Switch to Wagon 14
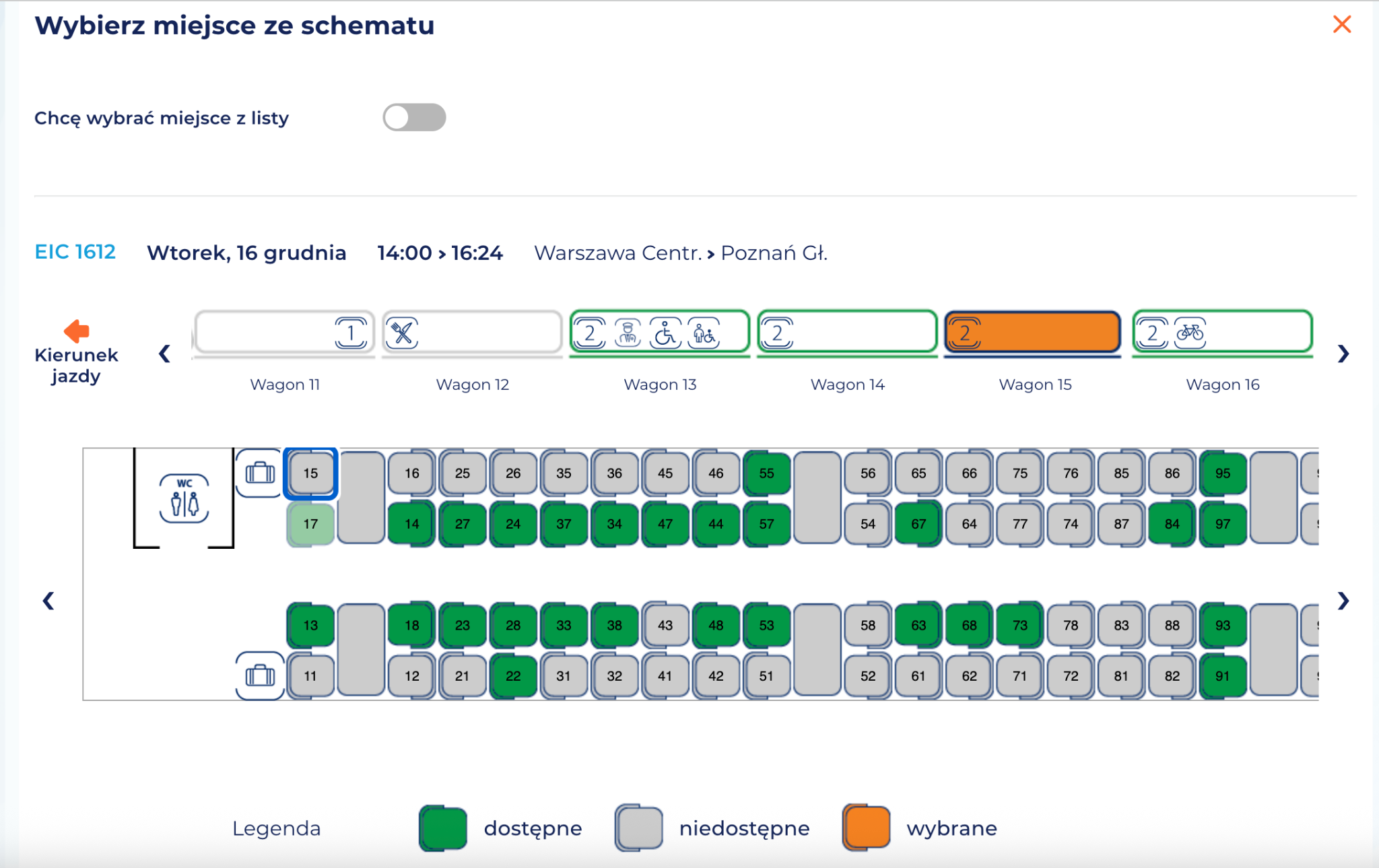Screen dimensions: 1379x868 pos(847,332)
